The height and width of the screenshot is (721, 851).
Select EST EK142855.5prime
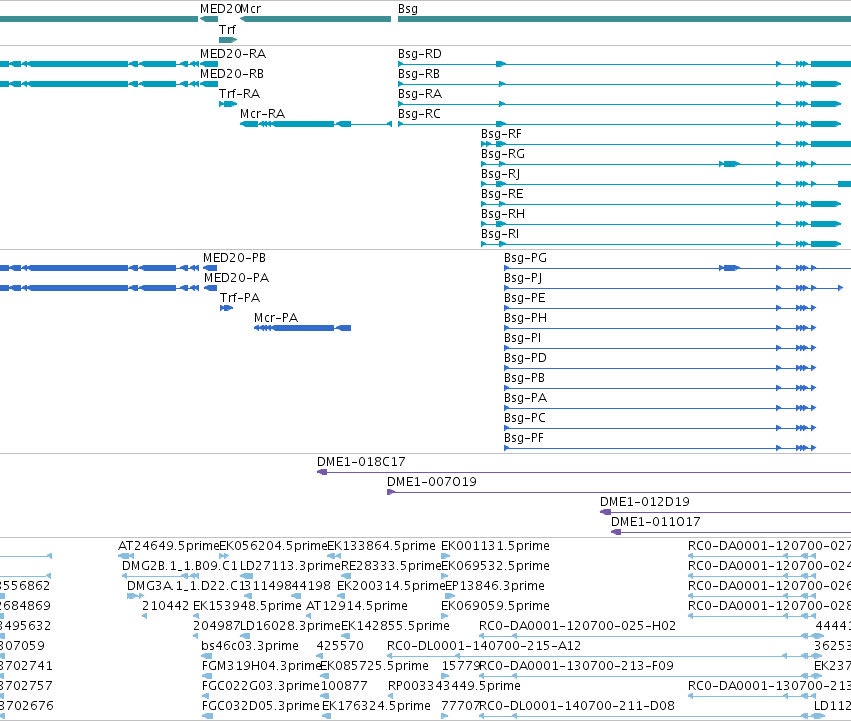[395, 627]
